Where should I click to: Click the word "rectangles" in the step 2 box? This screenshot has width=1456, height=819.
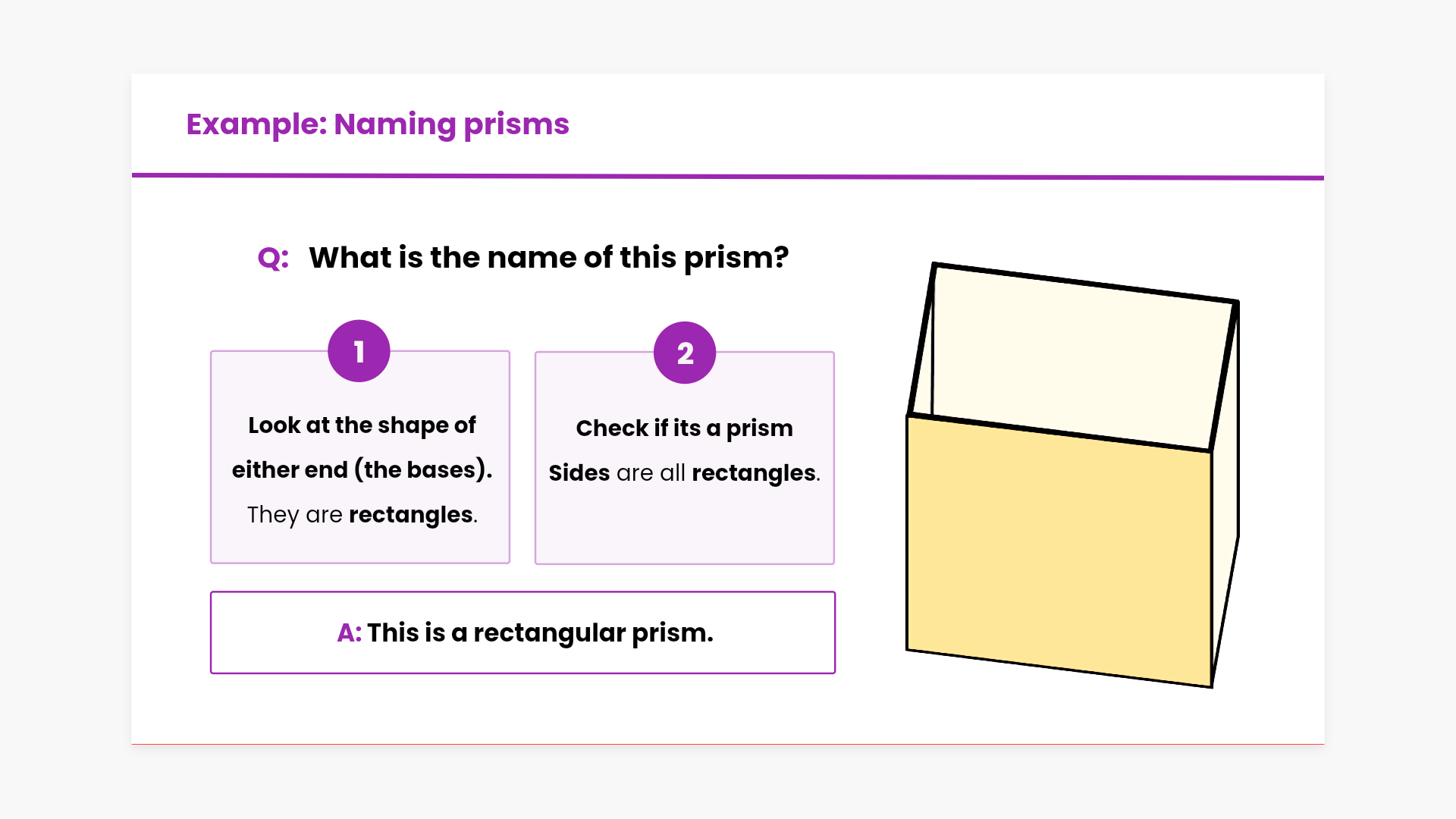[x=754, y=473]
